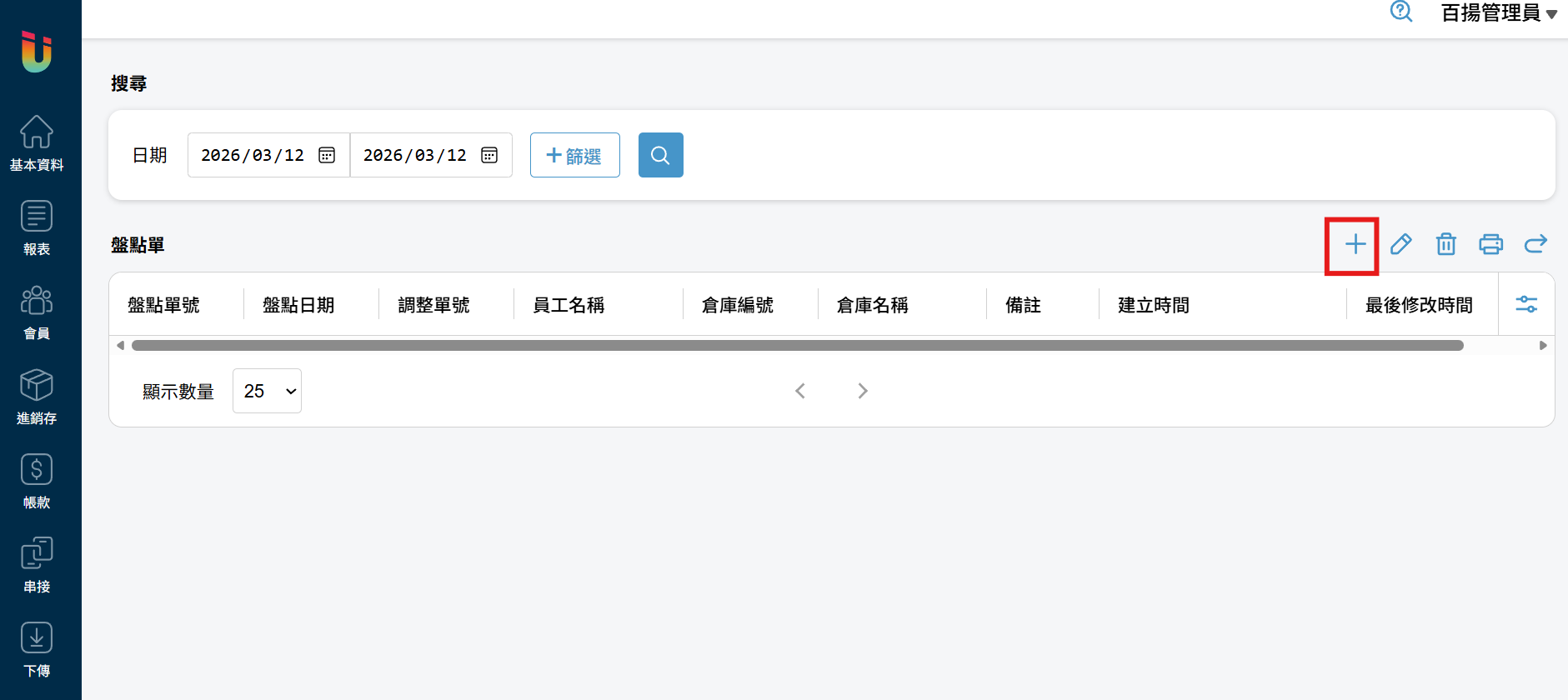1568x700 pixels.
Task: Sort by 盤點日期 column header
Action: coord(298,305)
